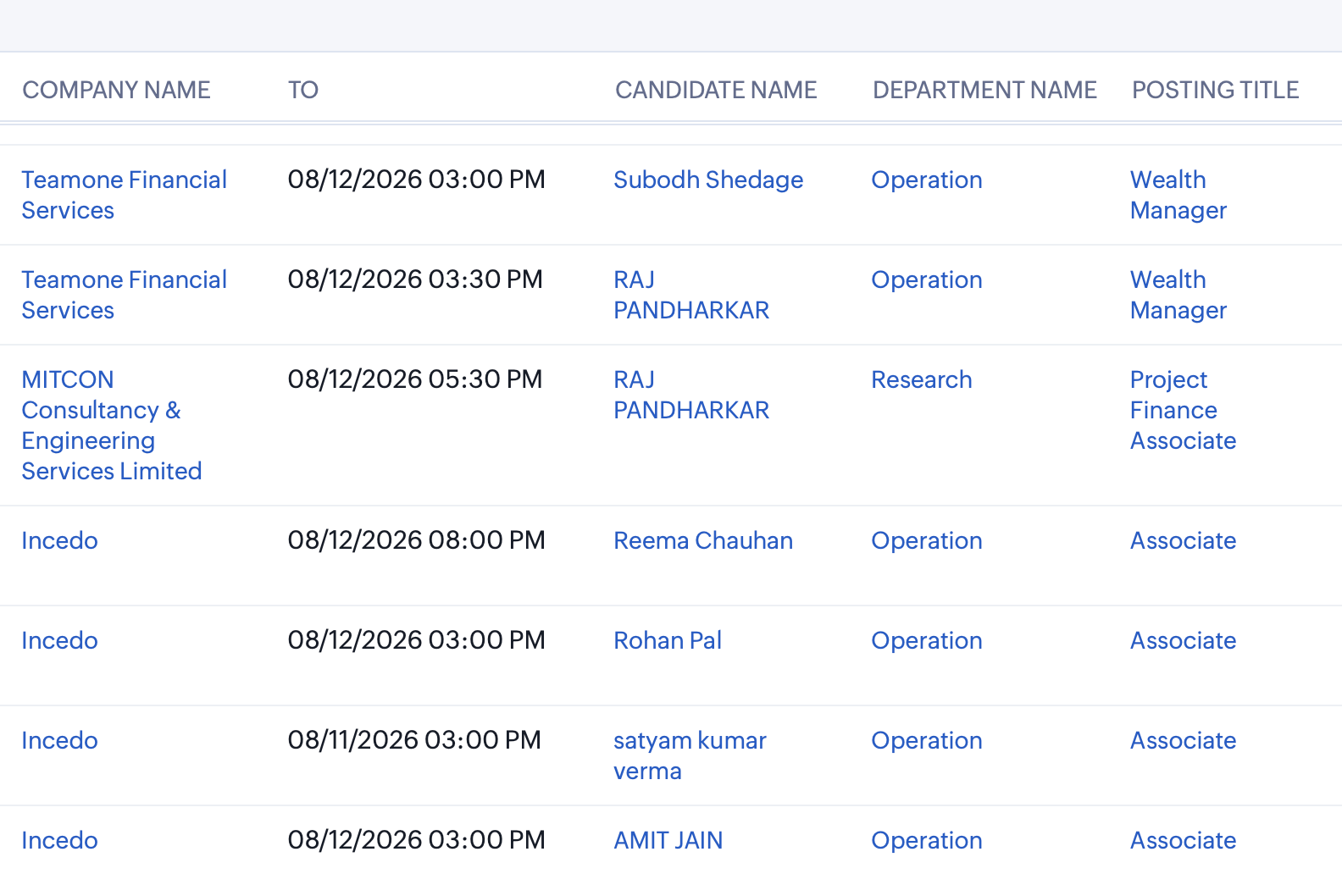Open candidate Subodh Shedage

(708, 180)
